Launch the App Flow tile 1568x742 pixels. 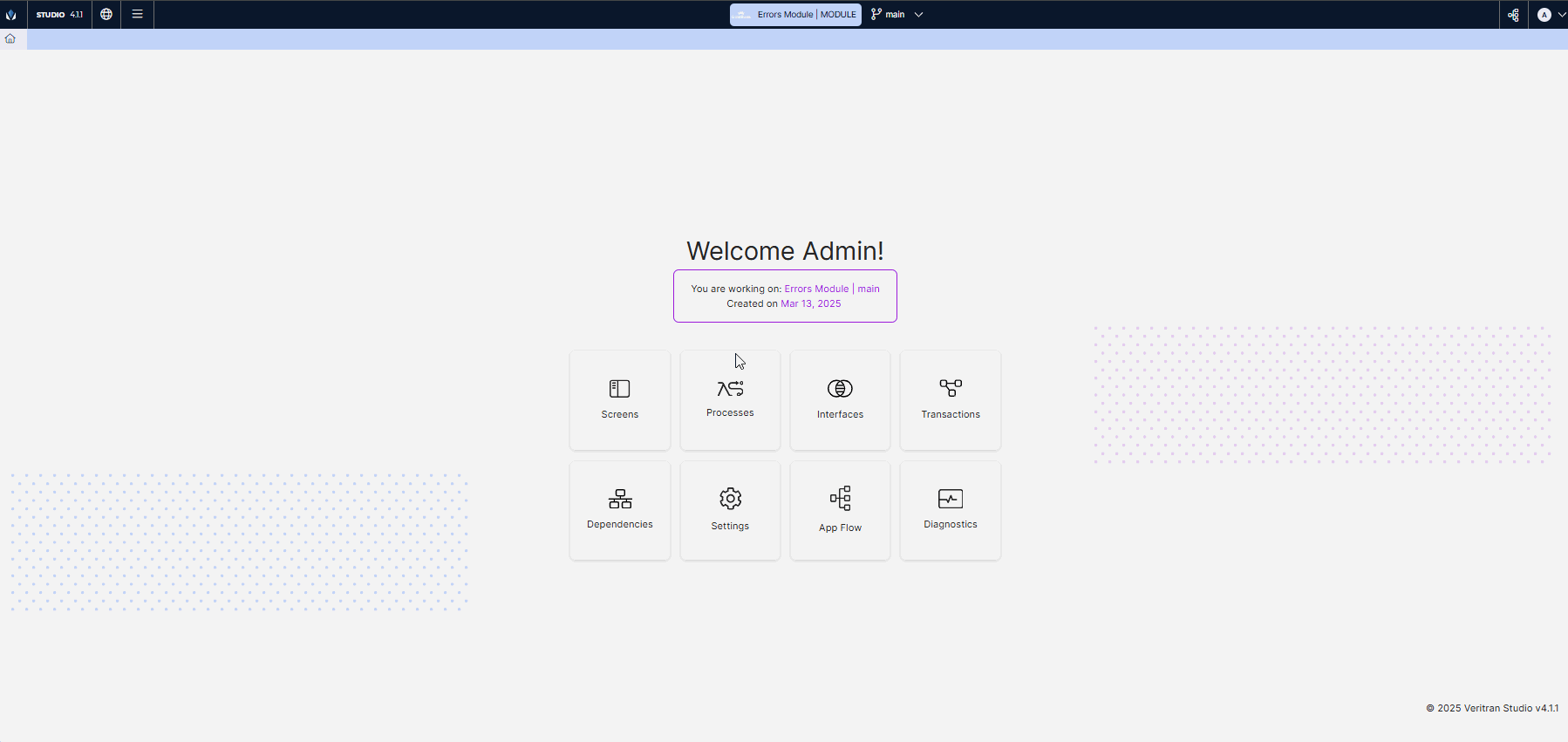[x=840, y=510]
